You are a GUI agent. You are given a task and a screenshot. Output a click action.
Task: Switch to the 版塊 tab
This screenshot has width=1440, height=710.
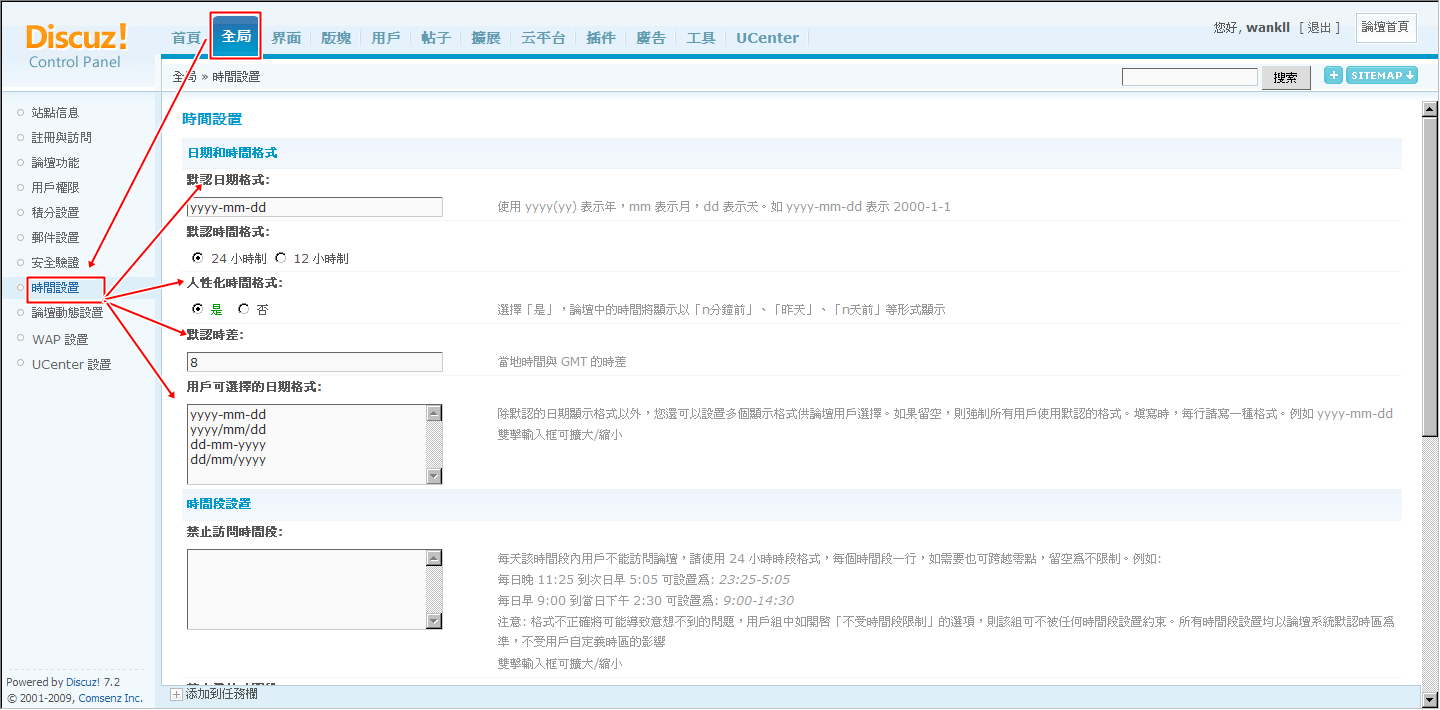(336, 38)
